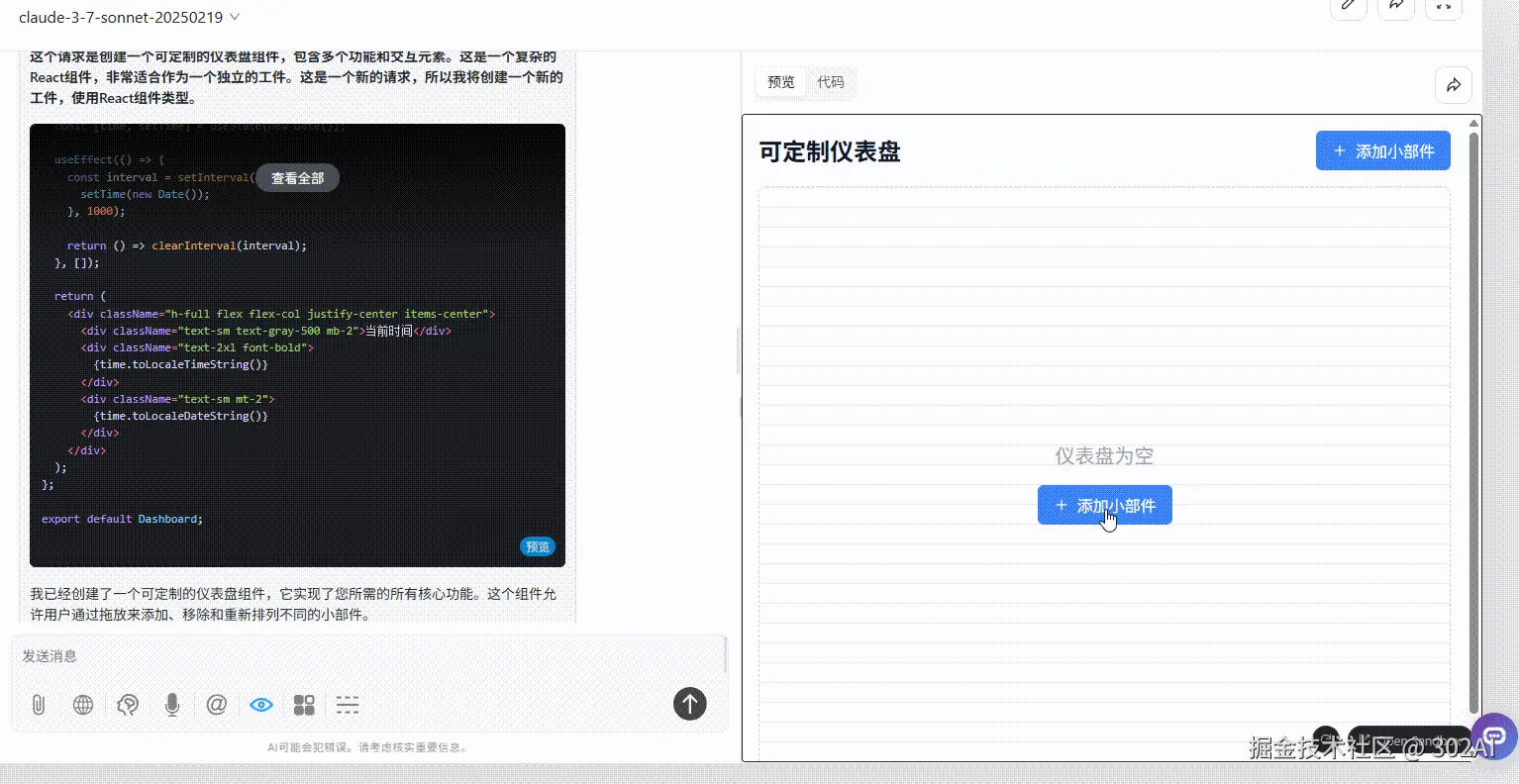Expand code block with 查看全部
Viewport: 1519px width, 784px height.
point(298,178)
